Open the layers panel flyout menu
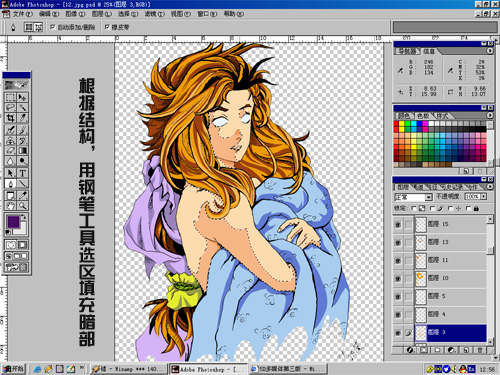Screen dimensions: 500x375 point(490,187)
